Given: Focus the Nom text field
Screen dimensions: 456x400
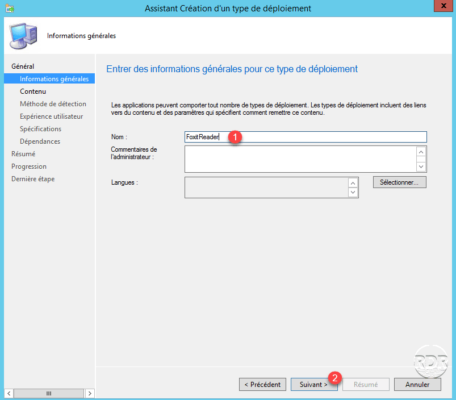Looking at the screenshot, I should coord(305,137).
